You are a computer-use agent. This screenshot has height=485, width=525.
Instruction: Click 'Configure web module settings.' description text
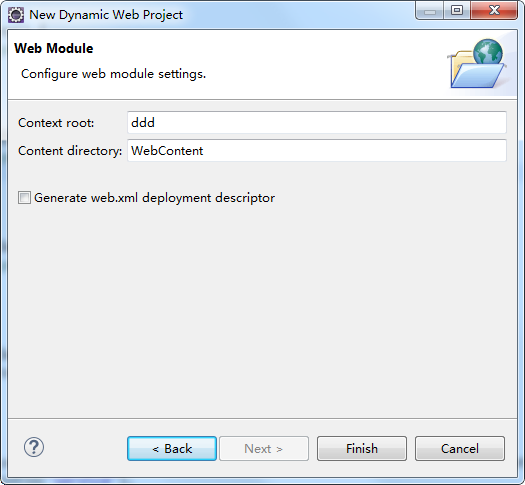pos(114,74)
